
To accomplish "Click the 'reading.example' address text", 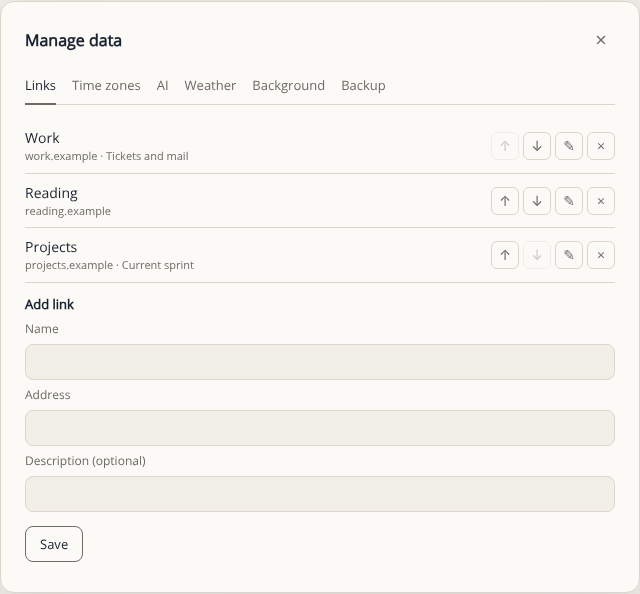I will pos(68,211).
